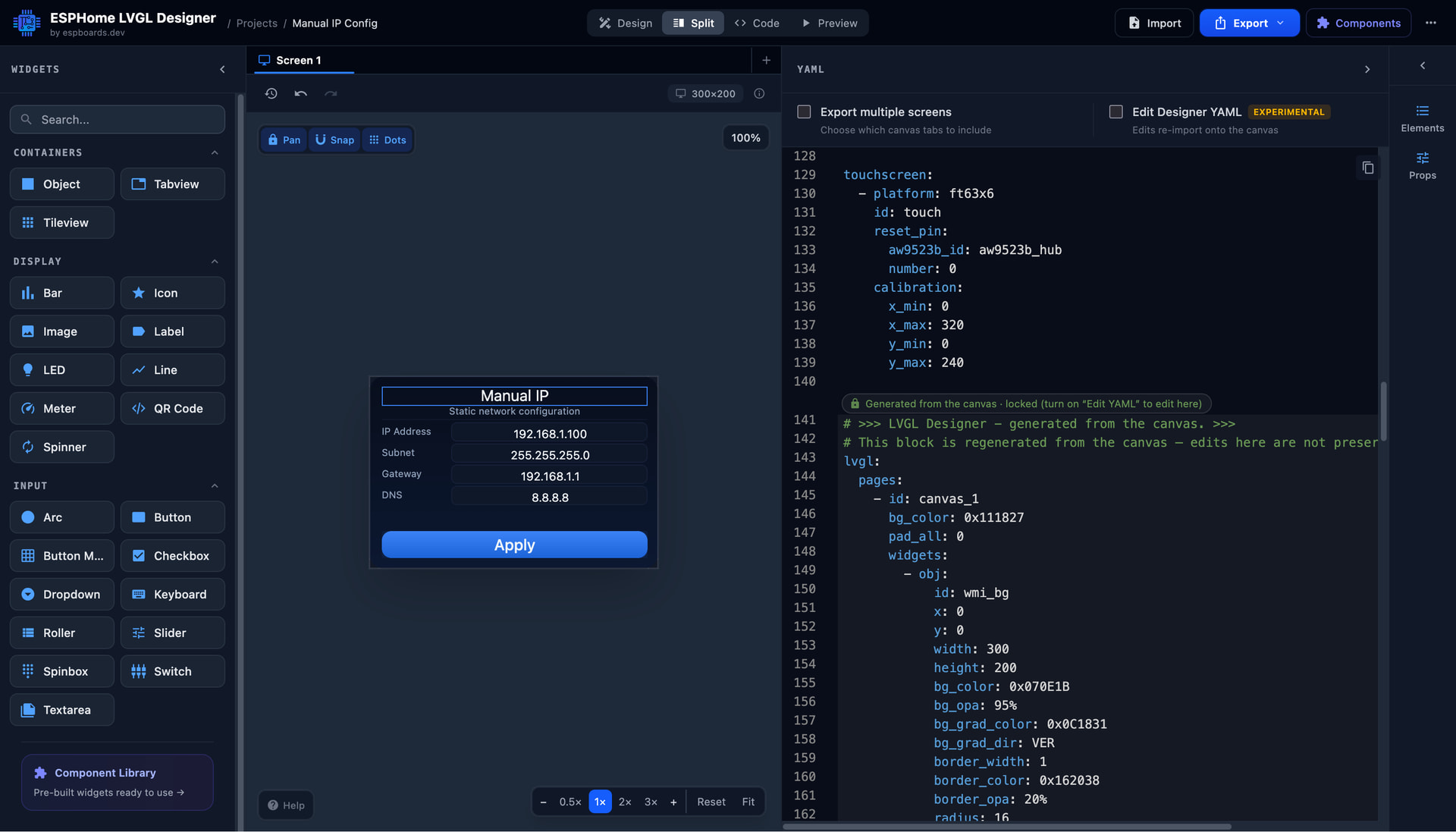
Task: Collapse the YAML panel
Action: pos(1367,69)
